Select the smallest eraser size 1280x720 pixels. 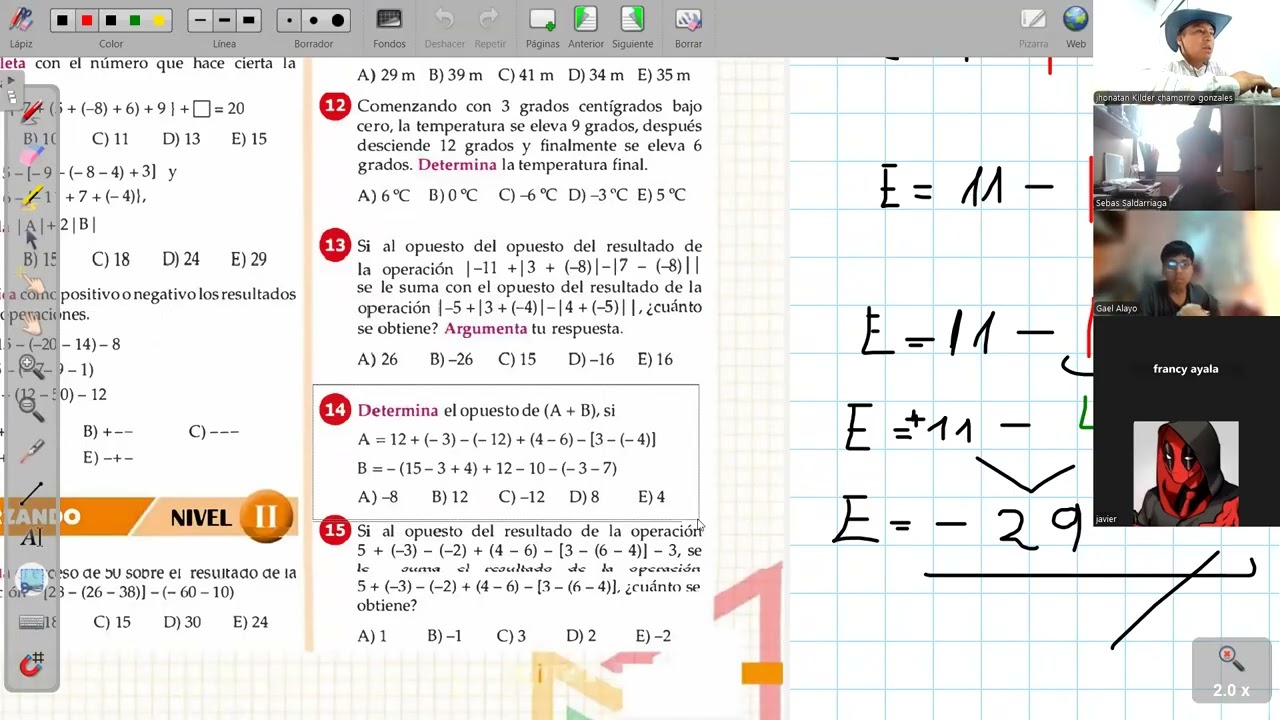(x=289, y=20)
